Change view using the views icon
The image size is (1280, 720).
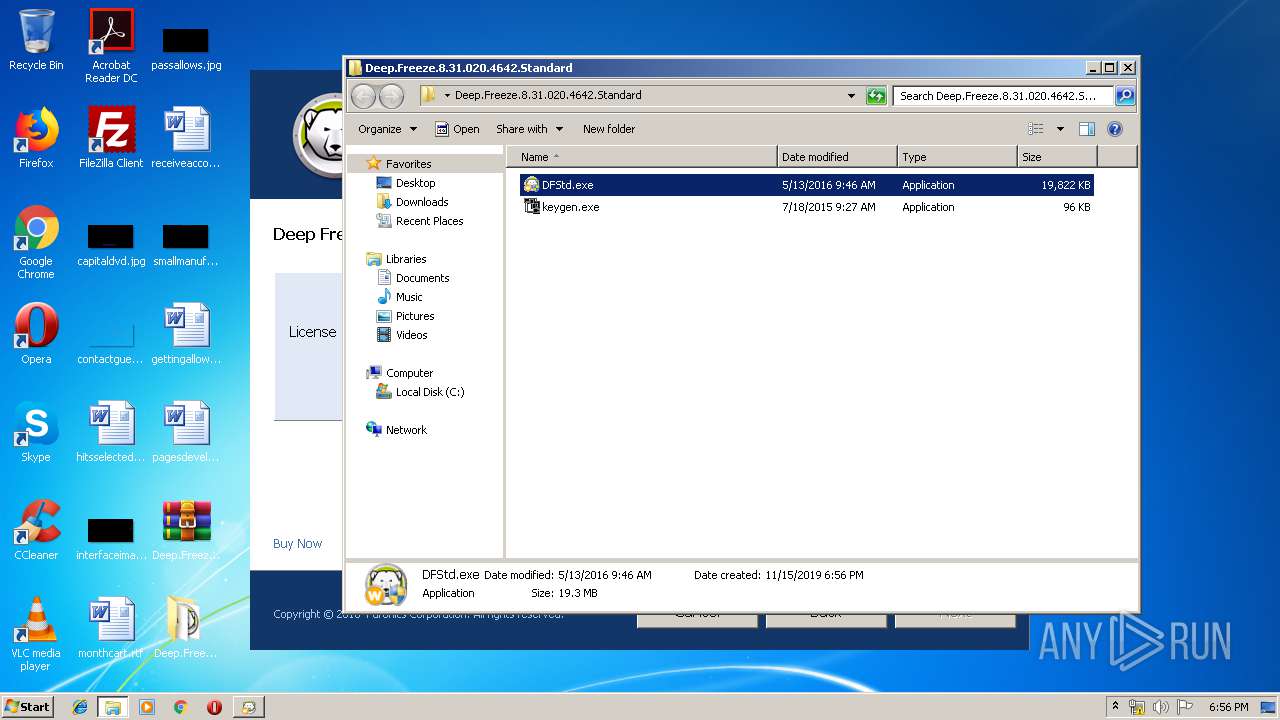[1036, 129]
